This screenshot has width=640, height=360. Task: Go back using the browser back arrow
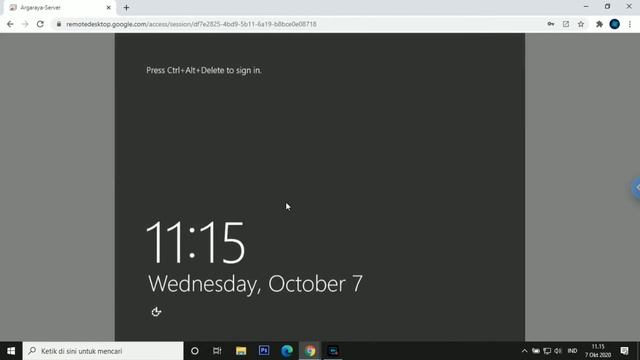10,24
